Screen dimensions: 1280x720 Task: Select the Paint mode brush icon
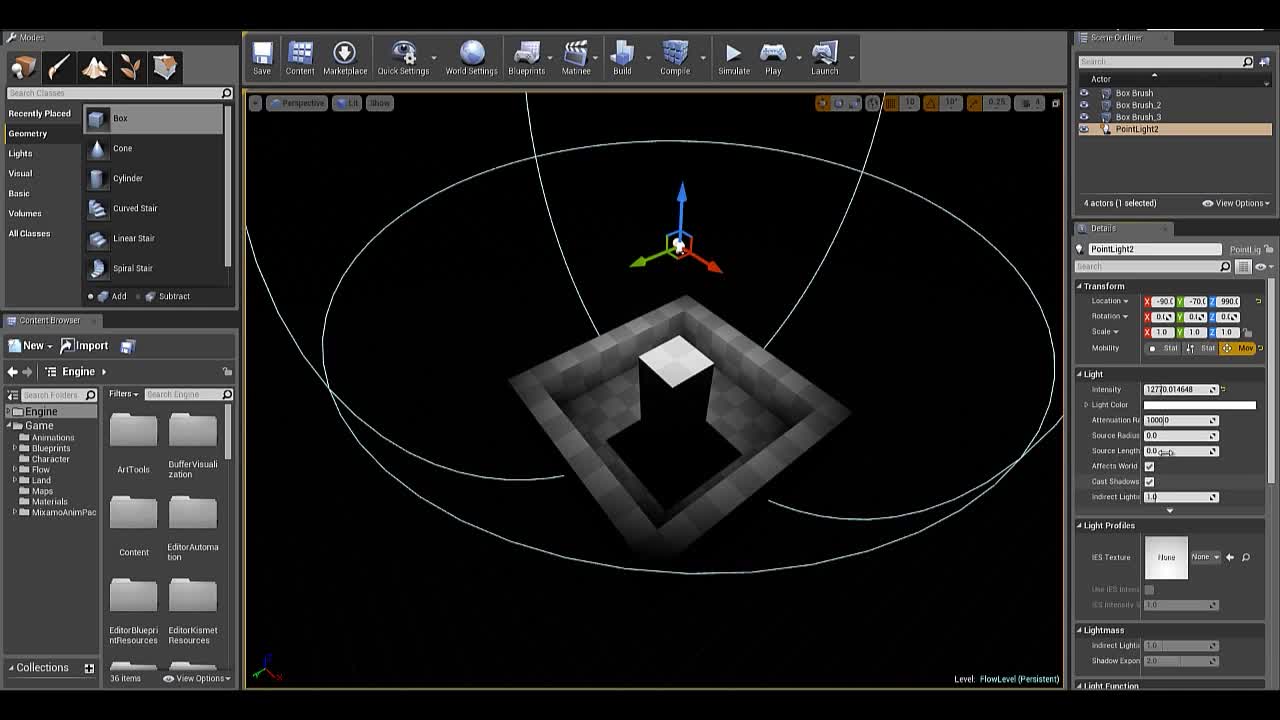[58, 67]
